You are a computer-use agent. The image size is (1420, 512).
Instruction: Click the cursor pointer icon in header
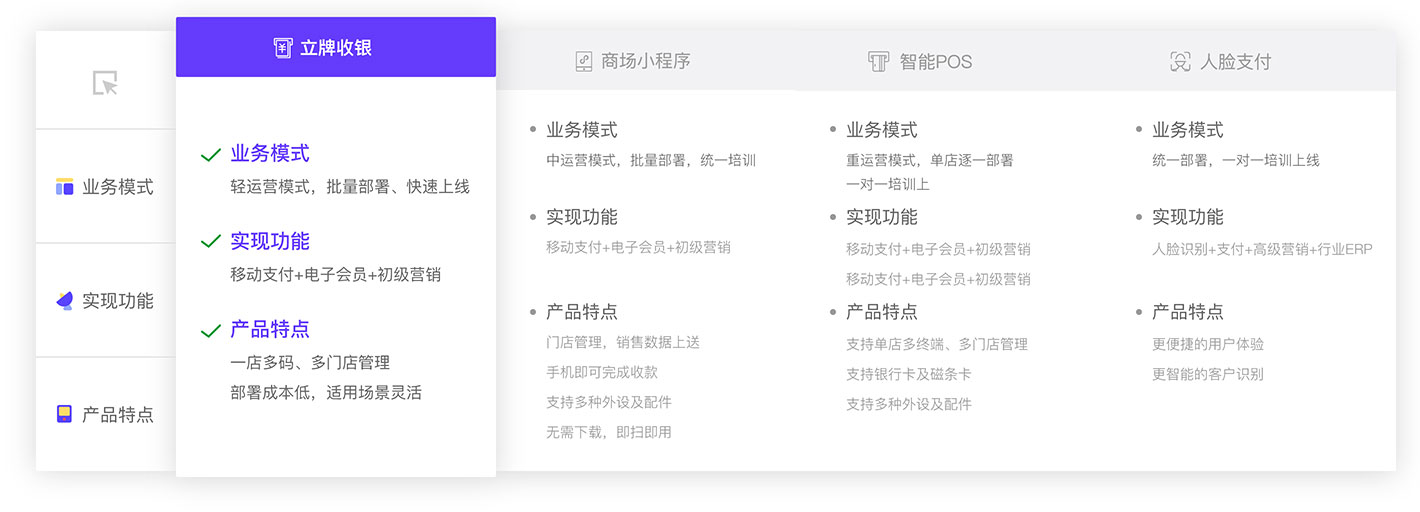pos(105,83)
